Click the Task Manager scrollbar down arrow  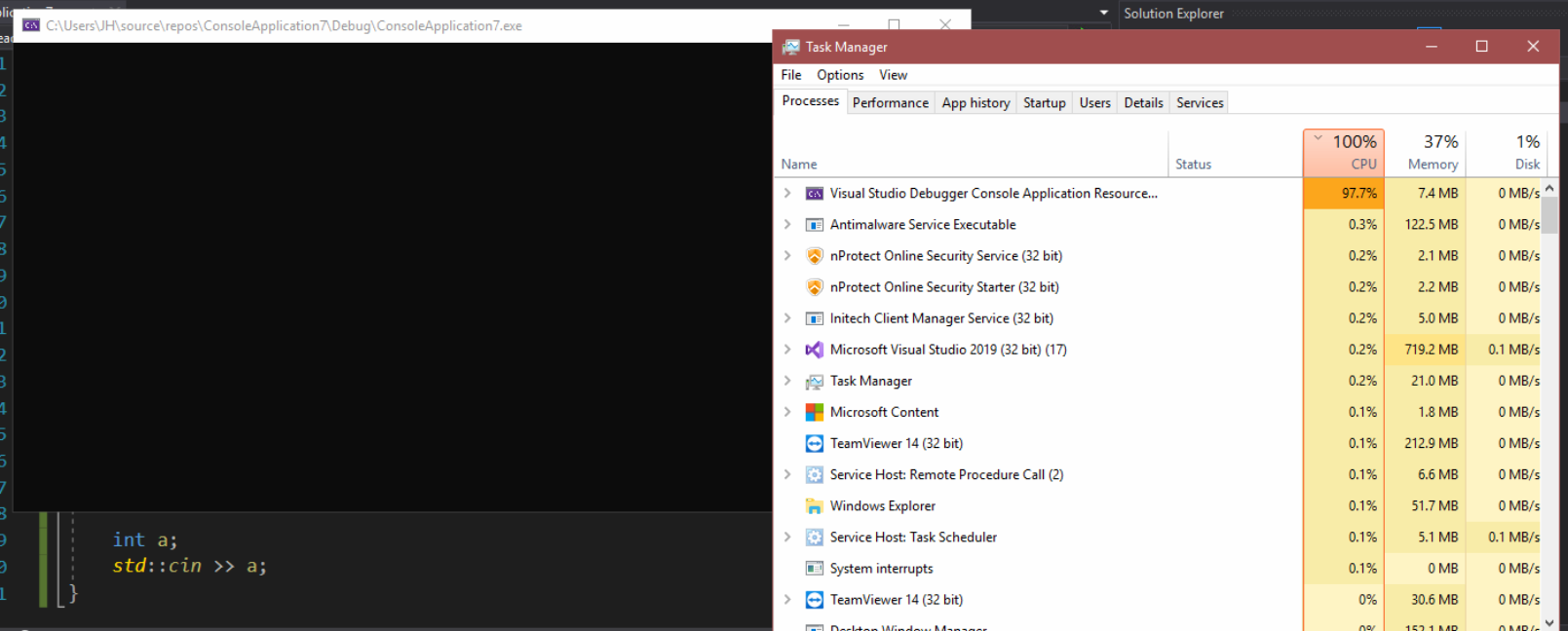[x=1549, y=622]
